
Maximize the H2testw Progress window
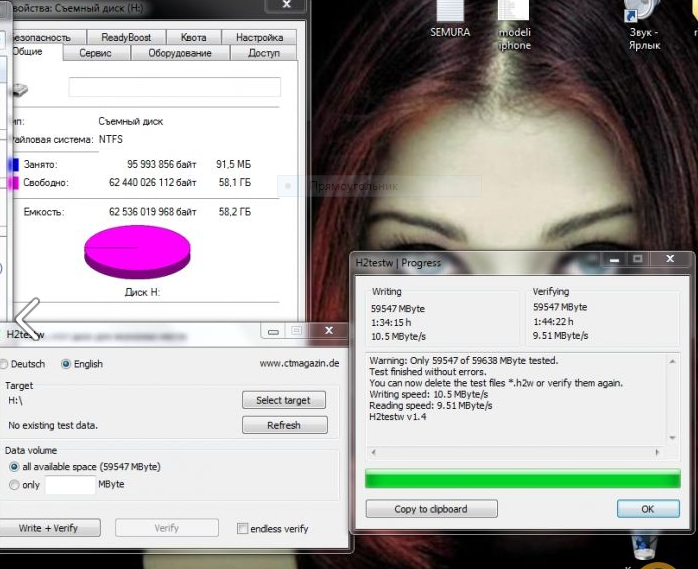click(x=638, y=259)
